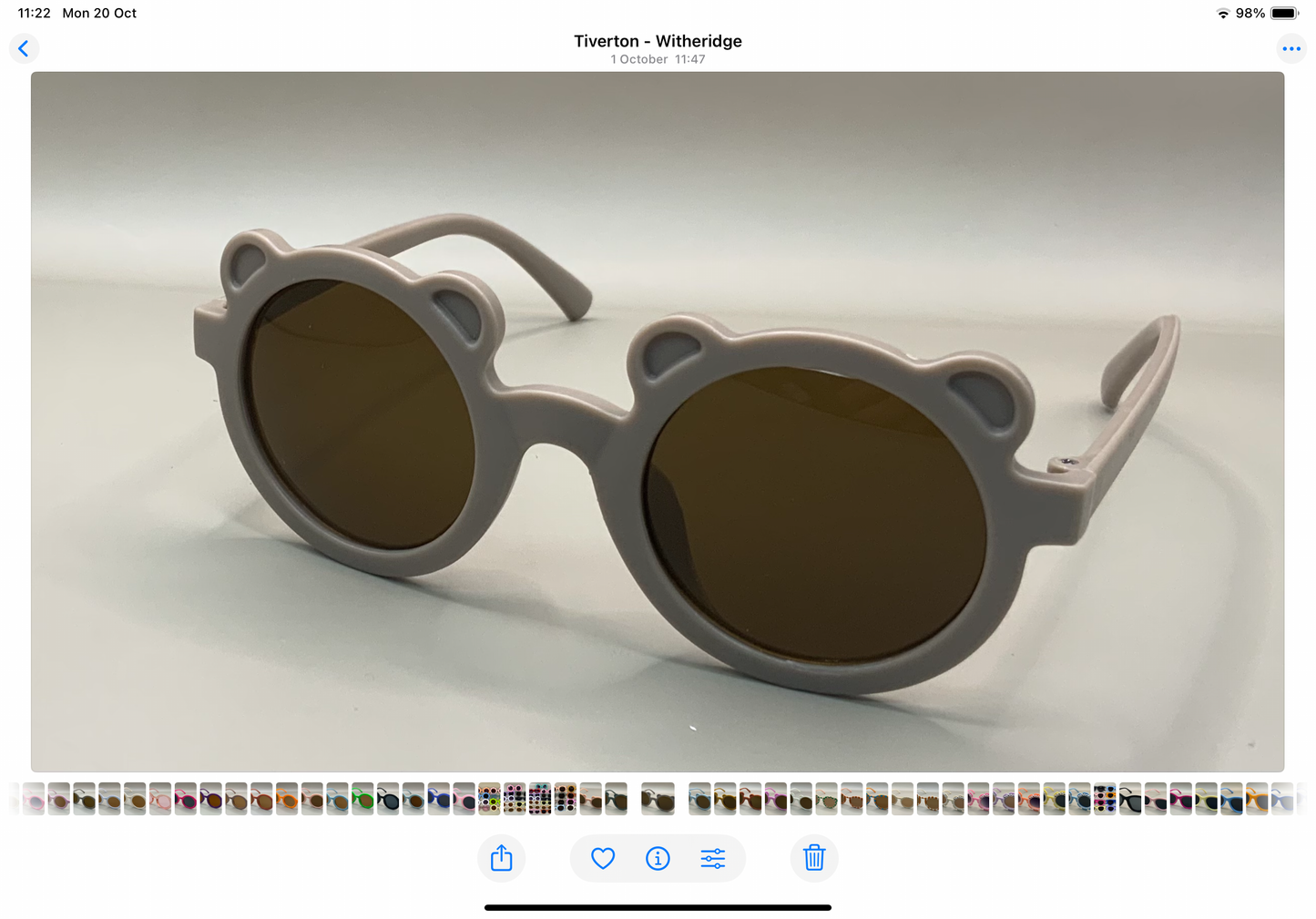This screenshot has height=919, width=1316.
Task: Expand photo details with the info button
Action: point(658,858)
